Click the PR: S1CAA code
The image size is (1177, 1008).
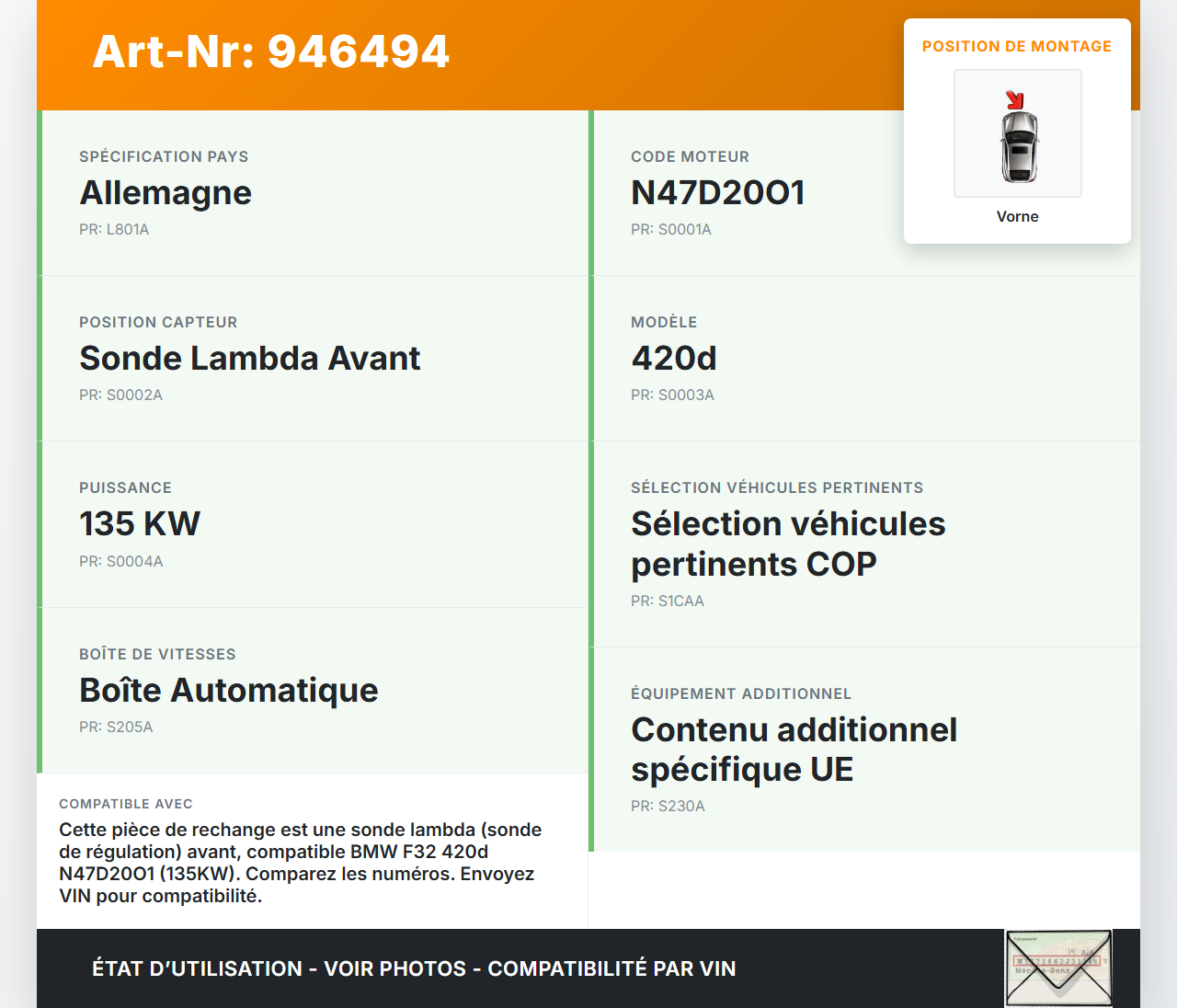coord(667,601)
